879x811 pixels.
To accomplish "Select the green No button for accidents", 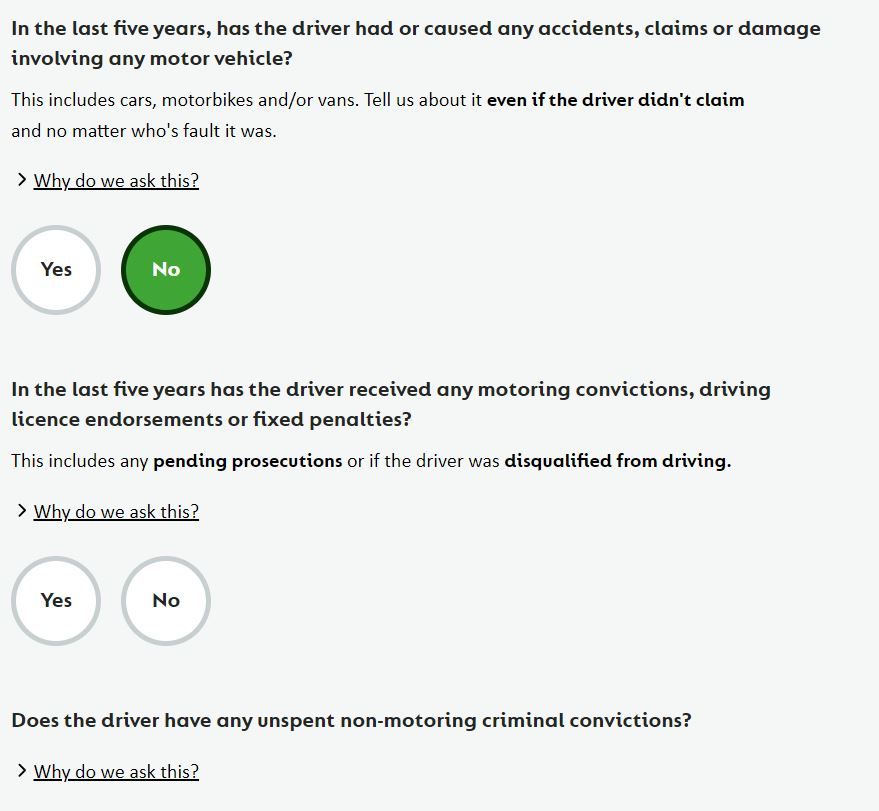I will pyautogui.click(x=166, y=270).
